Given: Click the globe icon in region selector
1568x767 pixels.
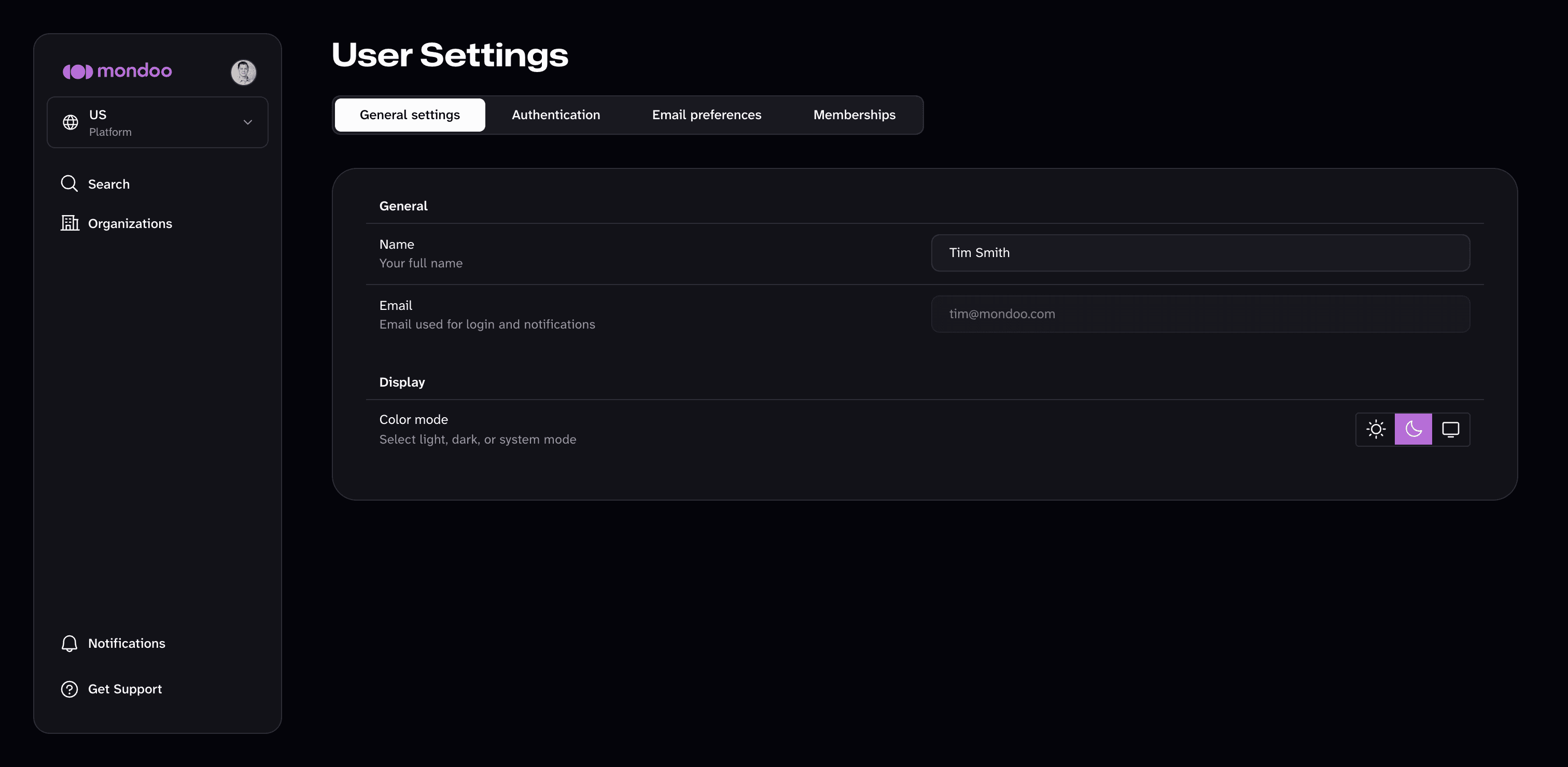Looking at the screenshot, I should tap(71, 122).
